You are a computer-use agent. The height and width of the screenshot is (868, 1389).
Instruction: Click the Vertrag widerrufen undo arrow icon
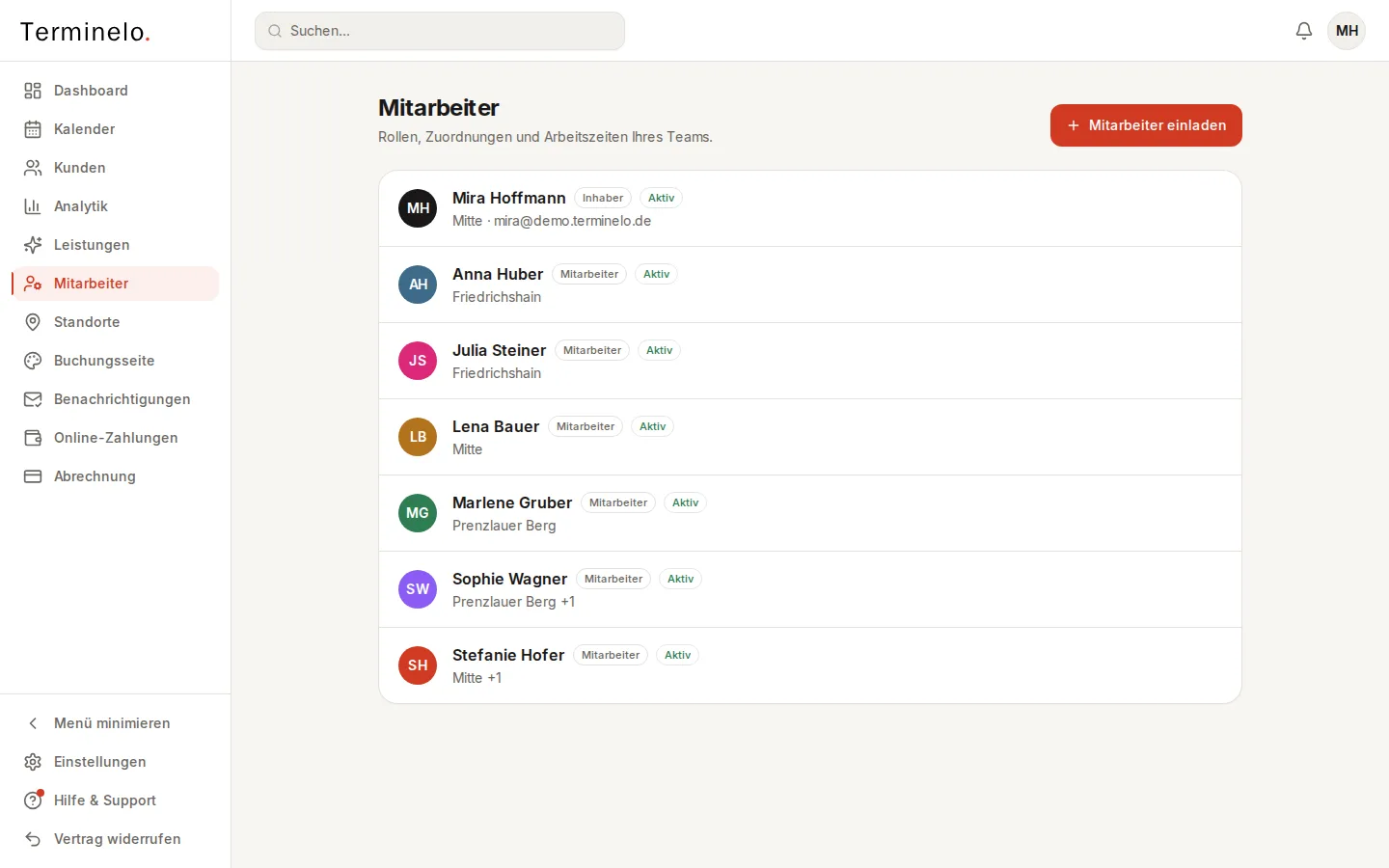tap(33, 839)
